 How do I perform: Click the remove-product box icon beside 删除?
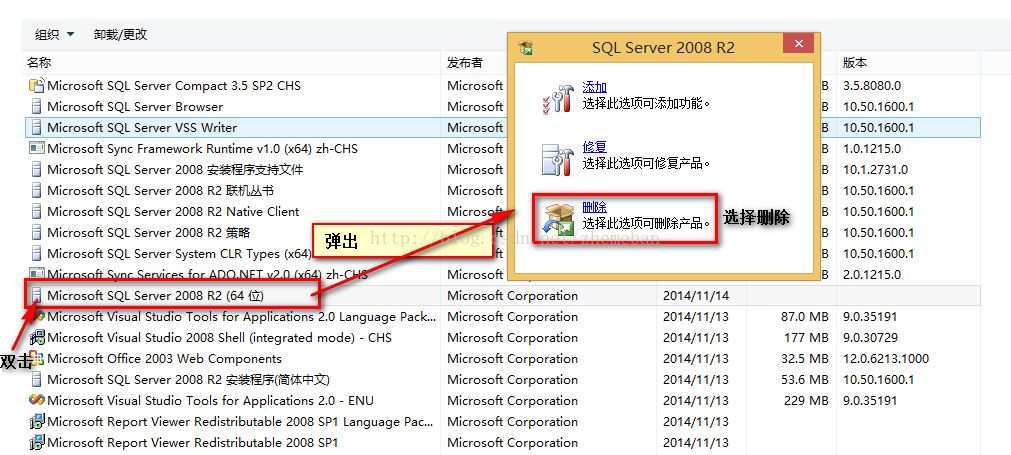(557, 219)
